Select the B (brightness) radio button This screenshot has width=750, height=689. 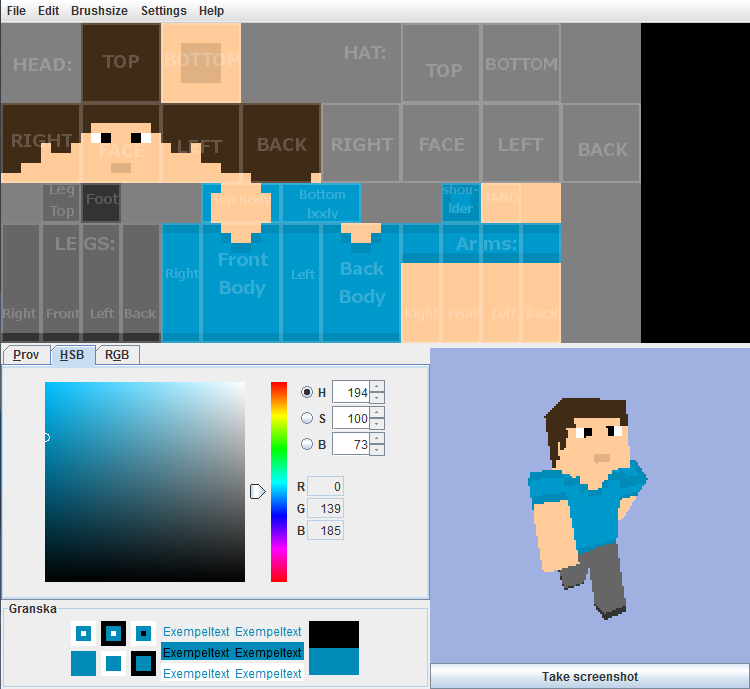307,444
